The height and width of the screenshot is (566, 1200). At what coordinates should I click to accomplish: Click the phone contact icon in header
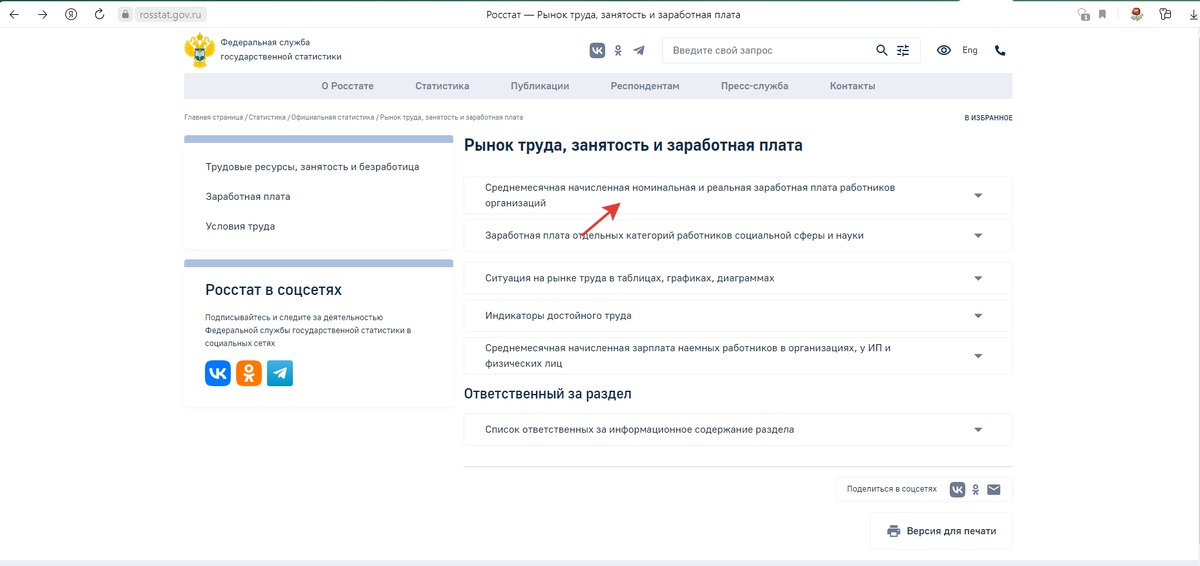point(1000,50)
